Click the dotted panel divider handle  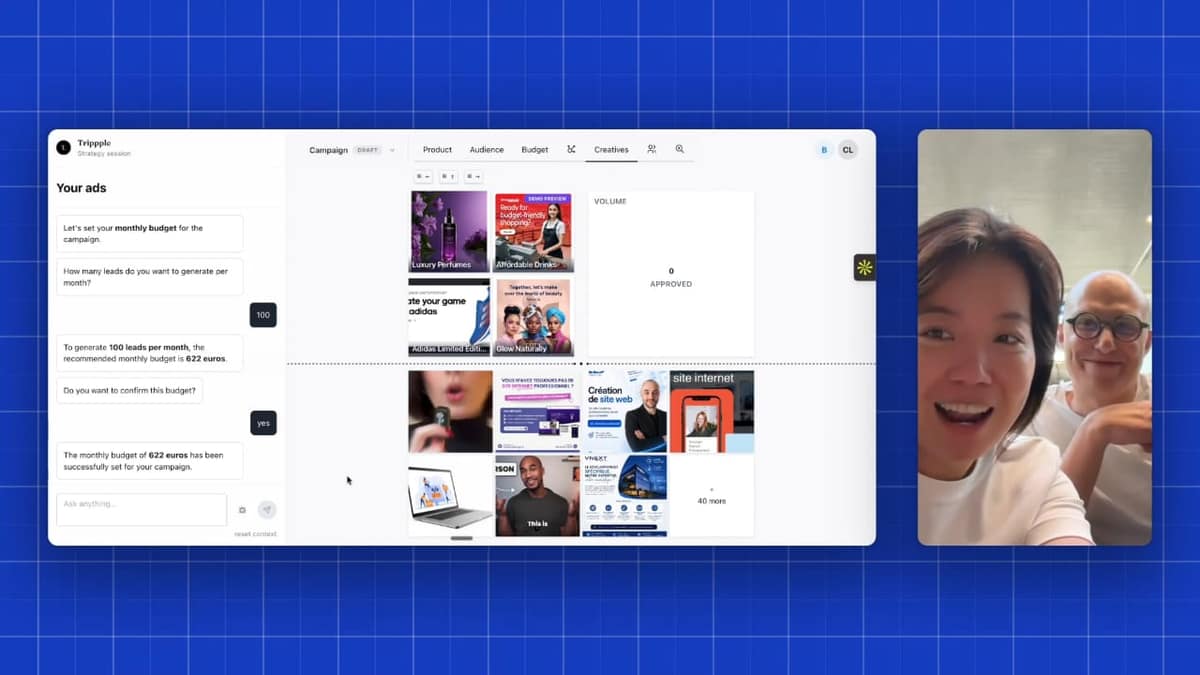582,363
